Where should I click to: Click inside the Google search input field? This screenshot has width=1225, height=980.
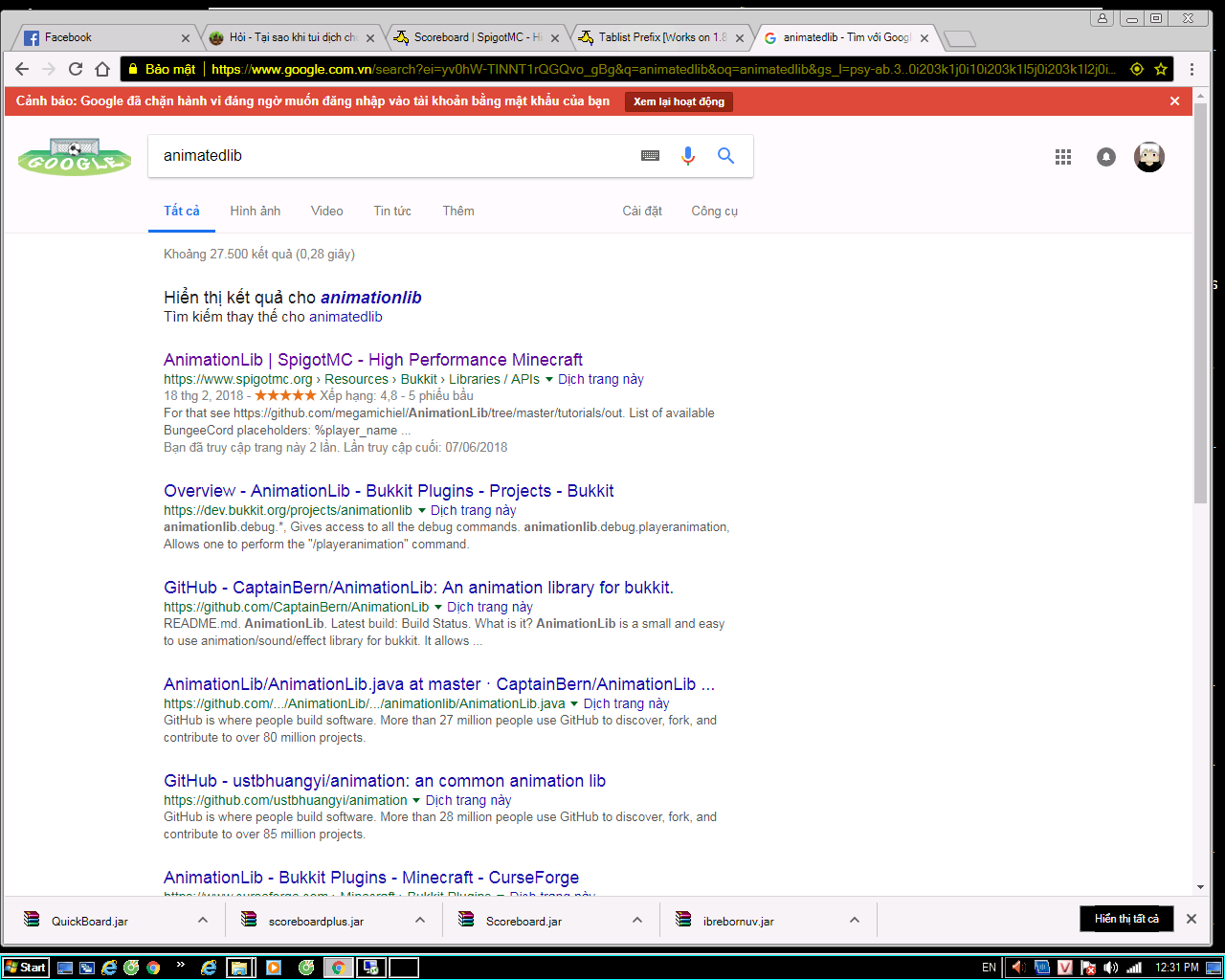383,155
